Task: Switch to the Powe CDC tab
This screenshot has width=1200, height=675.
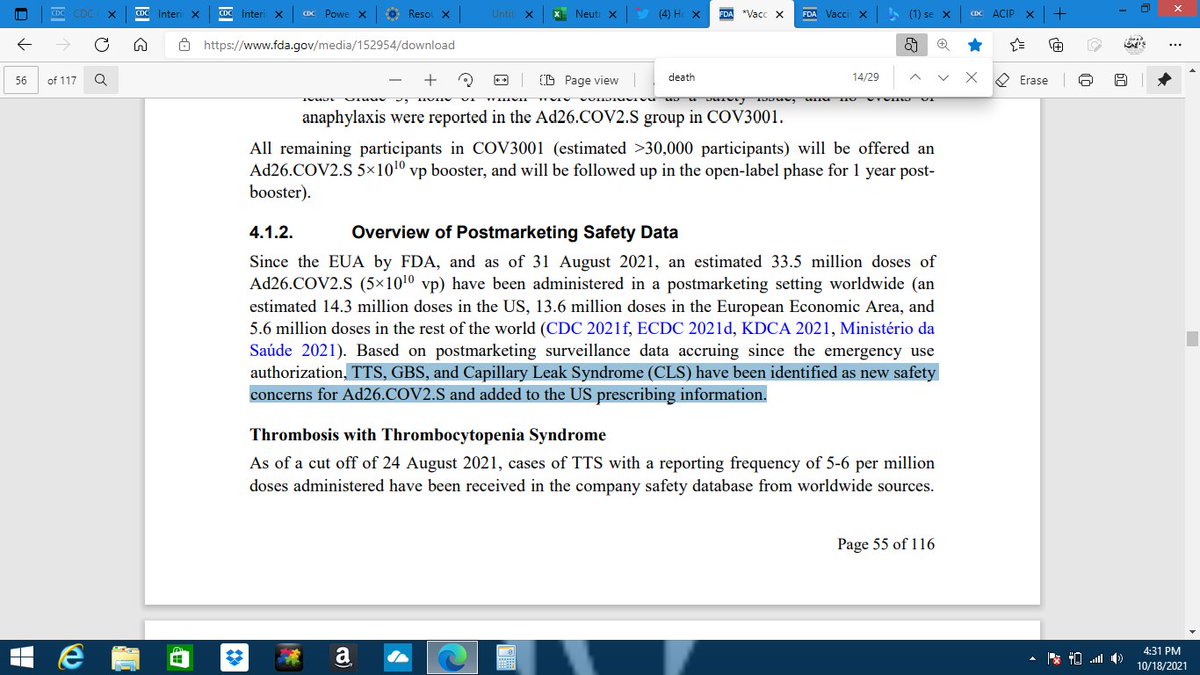Action: pyautogui.click(x=334, y=14)
